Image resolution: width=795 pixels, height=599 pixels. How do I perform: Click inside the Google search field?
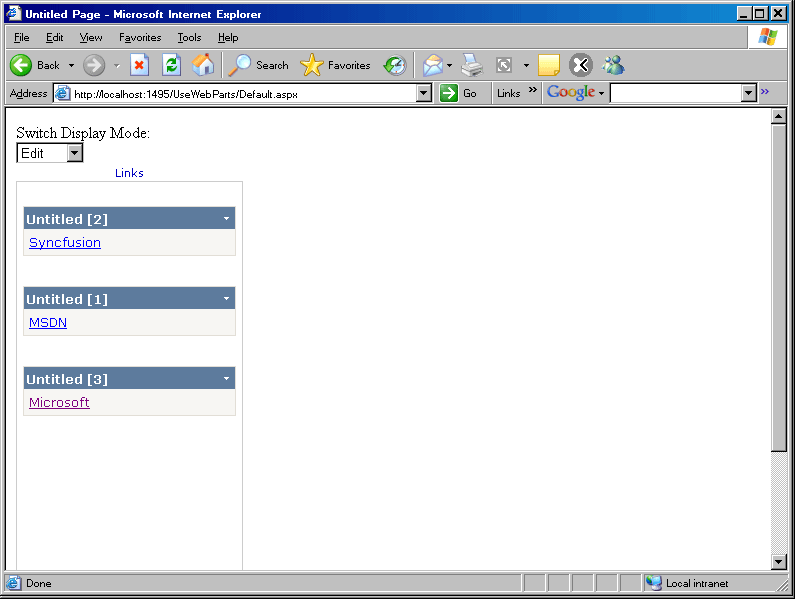[675, 93]
